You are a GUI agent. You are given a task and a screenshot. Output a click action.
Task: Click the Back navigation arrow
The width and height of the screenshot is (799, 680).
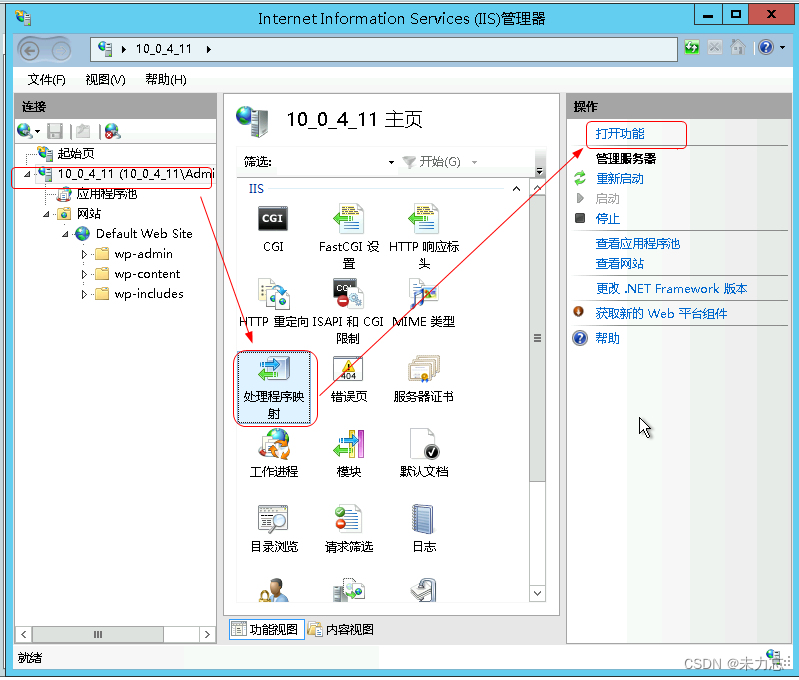tap(30, 50)
